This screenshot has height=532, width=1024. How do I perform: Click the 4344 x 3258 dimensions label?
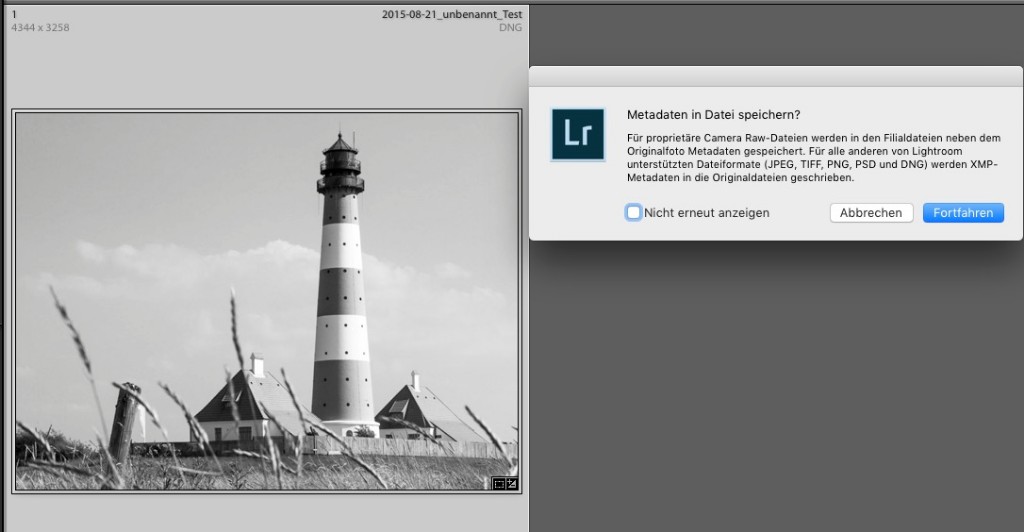point(40,28)
